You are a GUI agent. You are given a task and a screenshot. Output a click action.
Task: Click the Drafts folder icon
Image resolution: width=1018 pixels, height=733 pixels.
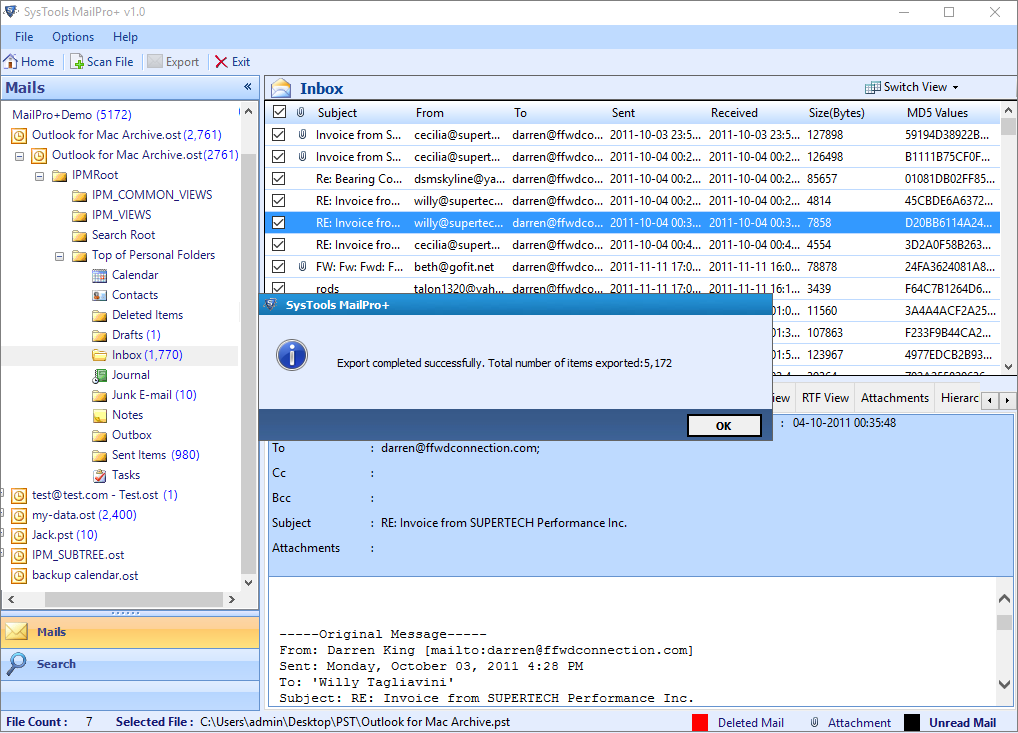click(x=99, y=336)
